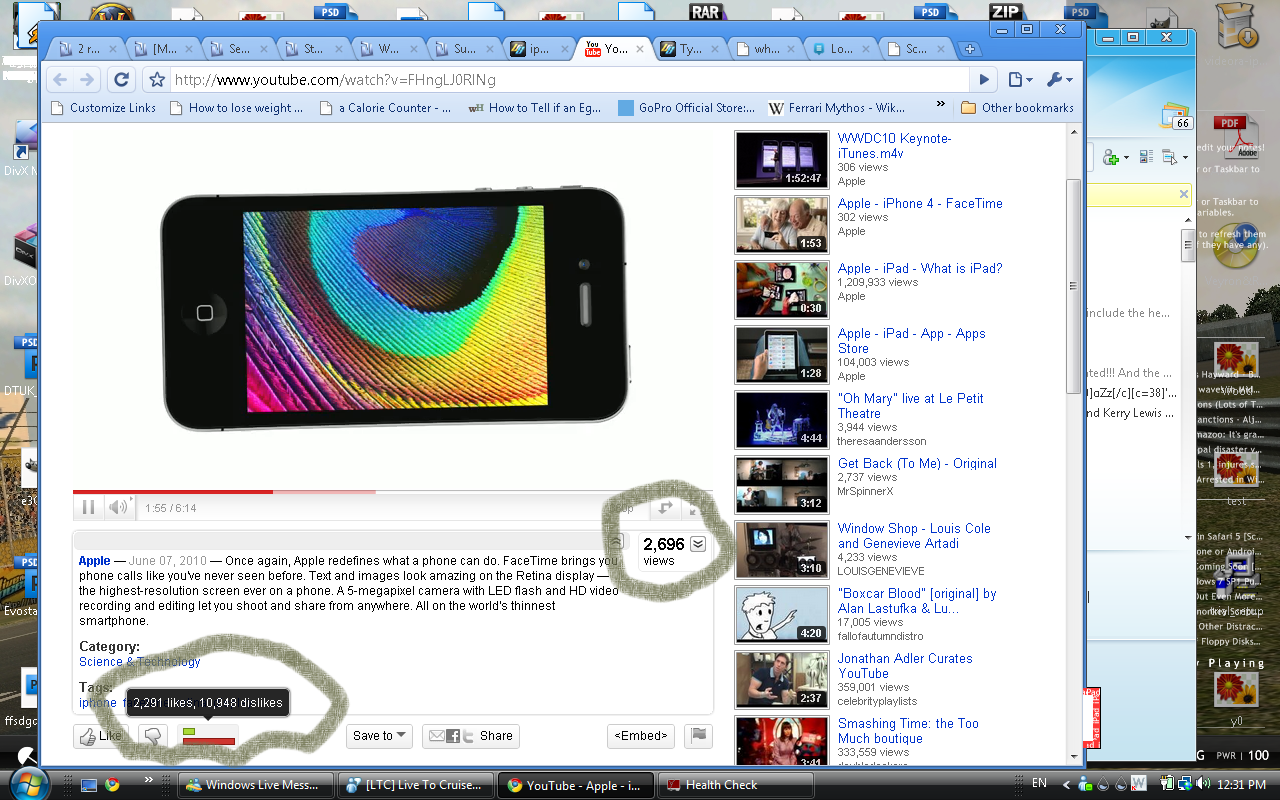Image resolution: width=1280 pixels, height=800 pixels.
Task: Open the Customize Links bookmark
Action: [x=103, y=108]
